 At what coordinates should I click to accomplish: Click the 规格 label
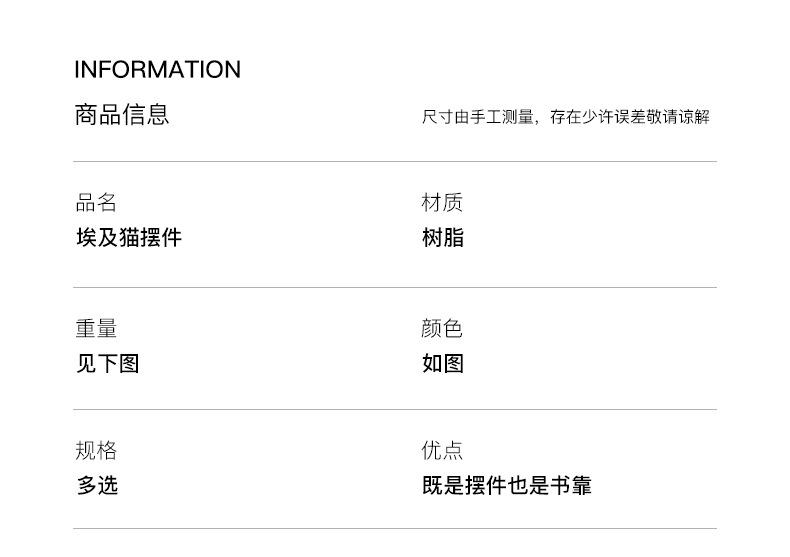[x=96, y=451]
